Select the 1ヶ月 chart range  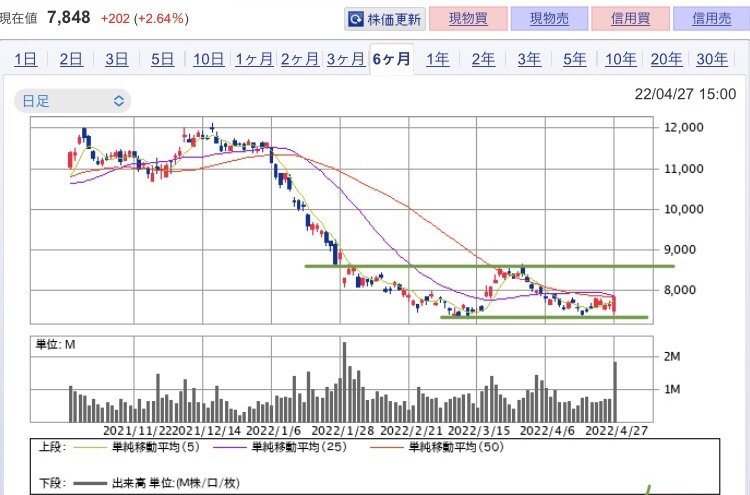pos(254,59)
